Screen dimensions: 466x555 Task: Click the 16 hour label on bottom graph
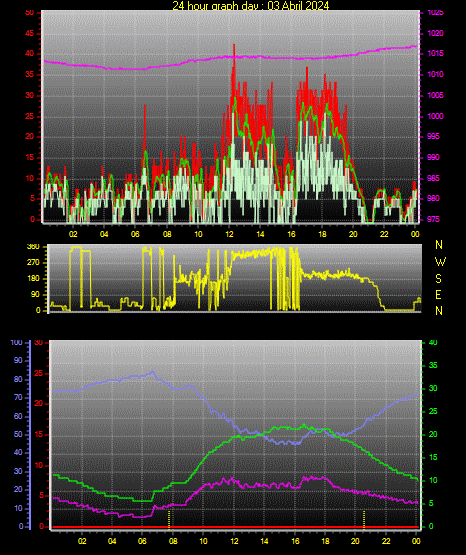(295, 541)
